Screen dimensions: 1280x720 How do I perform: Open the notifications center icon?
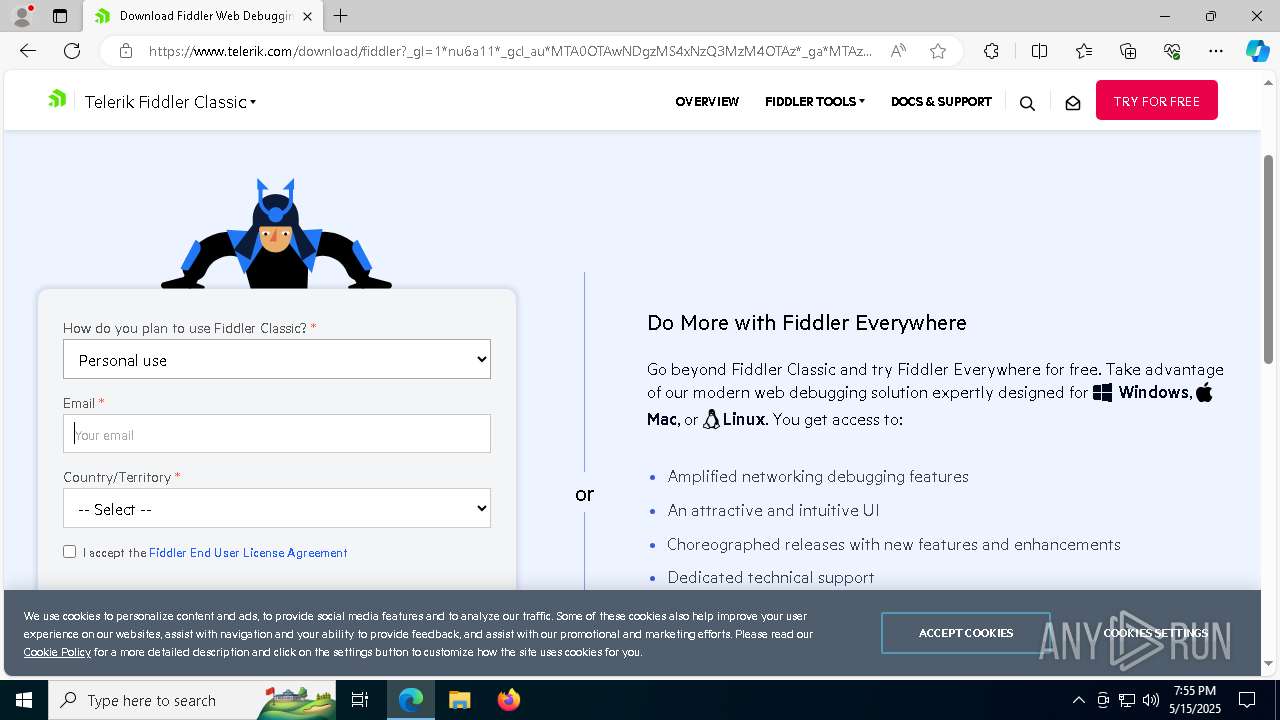[1247, 700]
